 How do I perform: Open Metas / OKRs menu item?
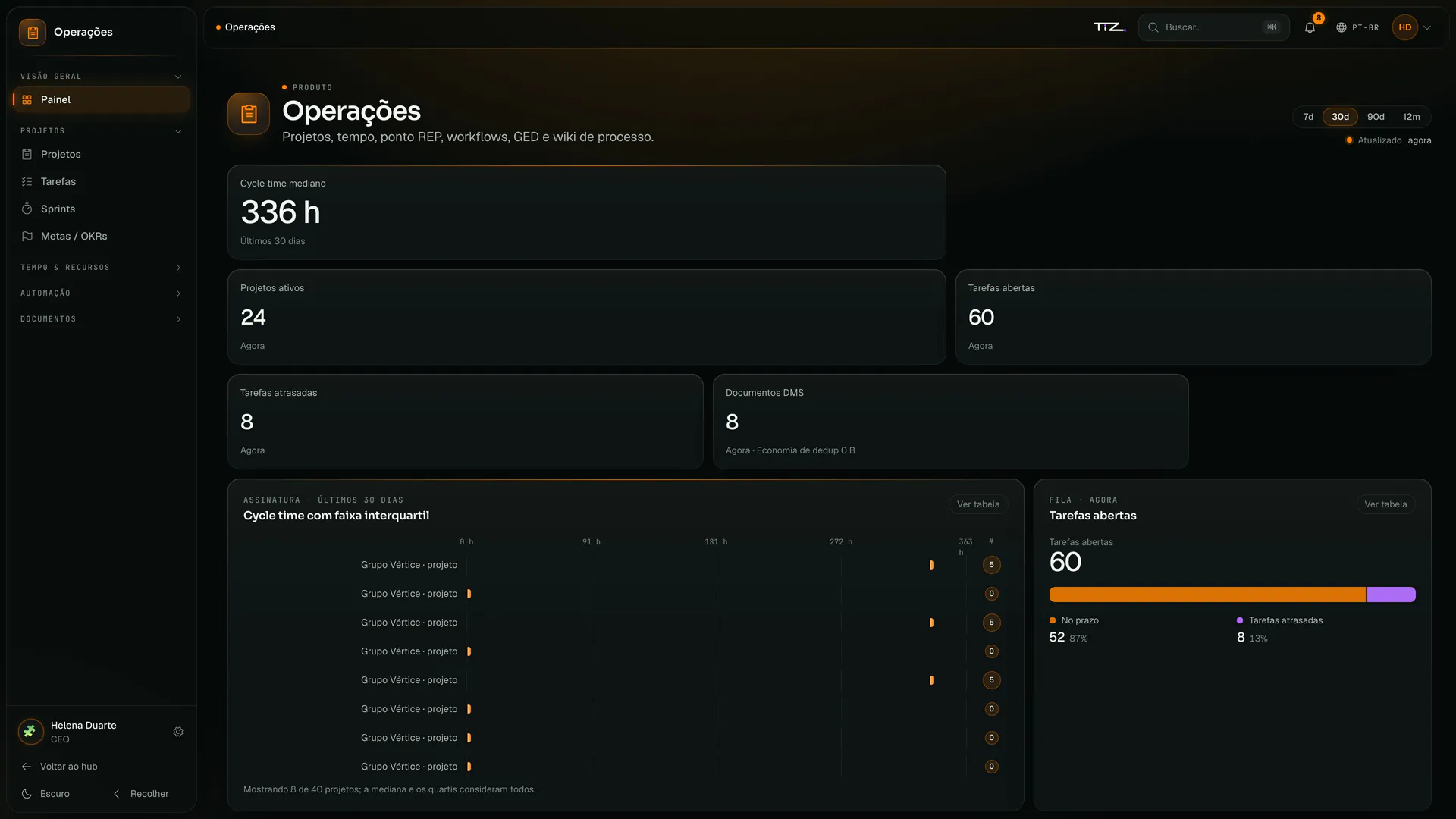pos(101,236)
